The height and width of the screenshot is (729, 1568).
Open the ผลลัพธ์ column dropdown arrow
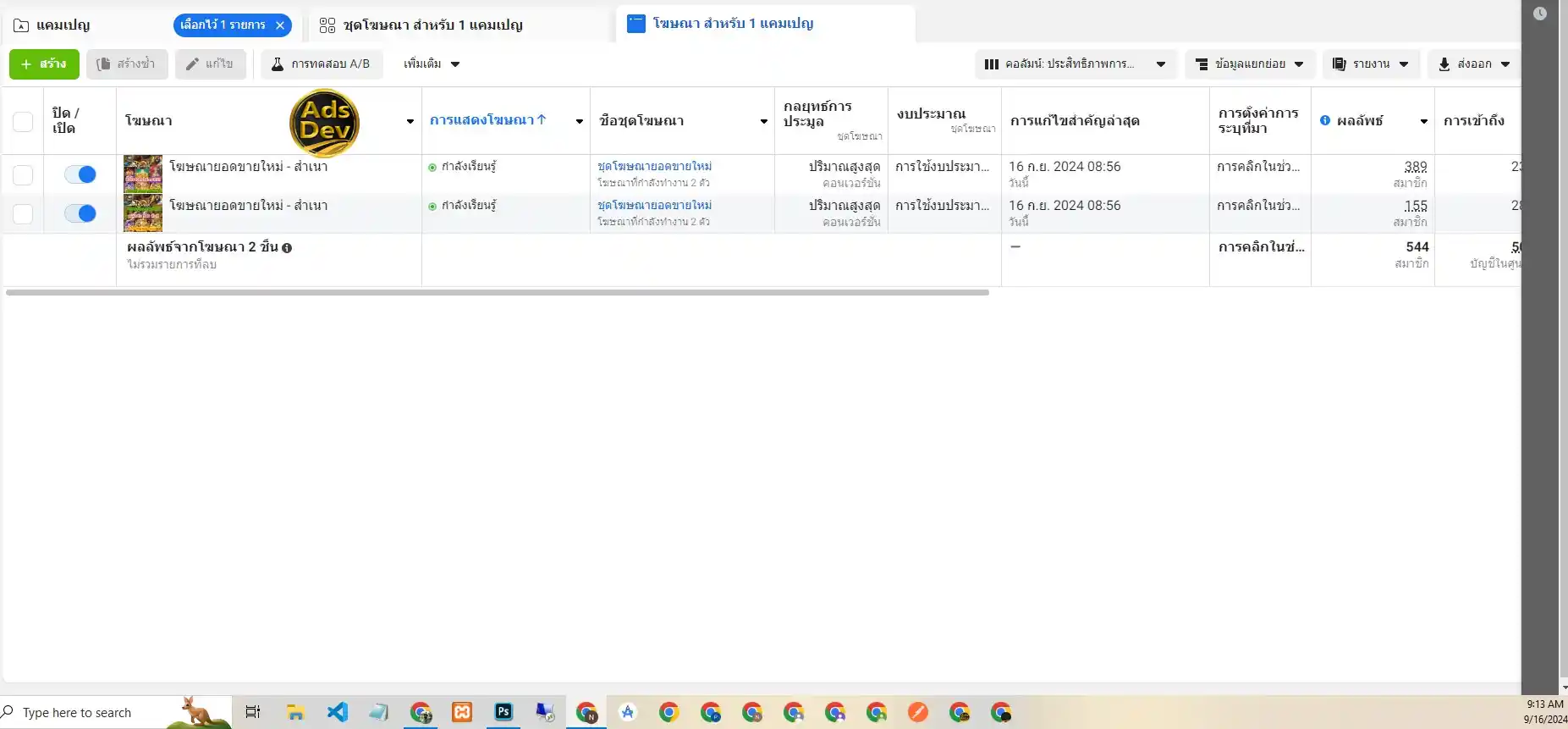(x=1424, y=121)
